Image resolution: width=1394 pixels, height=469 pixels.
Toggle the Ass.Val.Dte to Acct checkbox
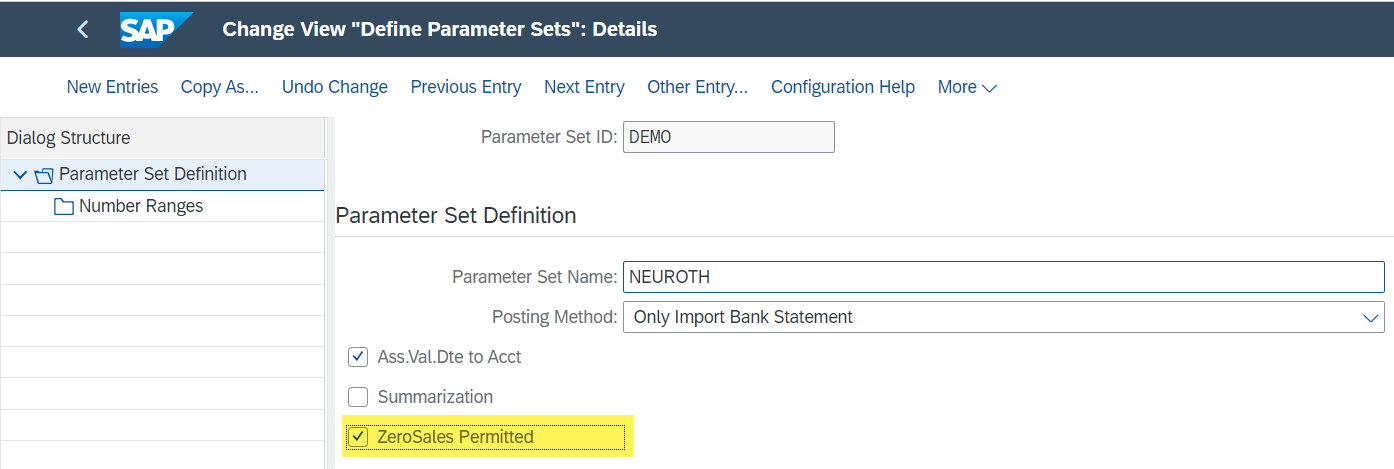pos(358,357)
